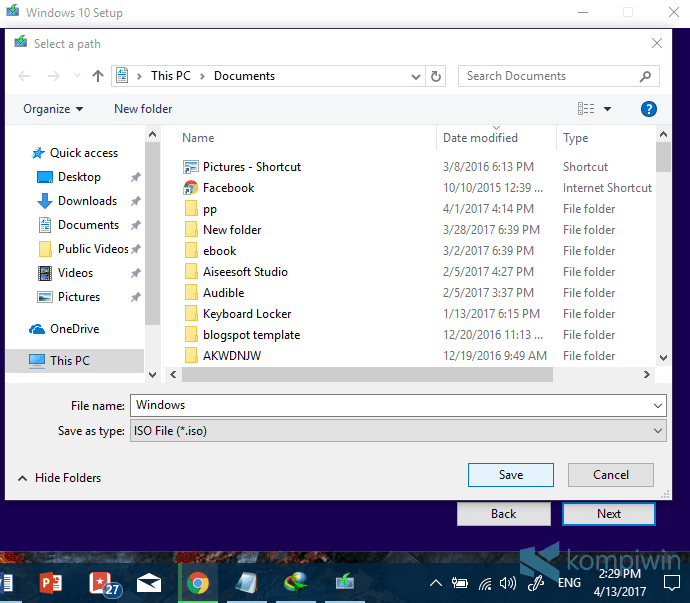690x603 pixels.
Task: Click Next in Windows 10 Setup
Action: pyautogui.click(x=609, y=514)
